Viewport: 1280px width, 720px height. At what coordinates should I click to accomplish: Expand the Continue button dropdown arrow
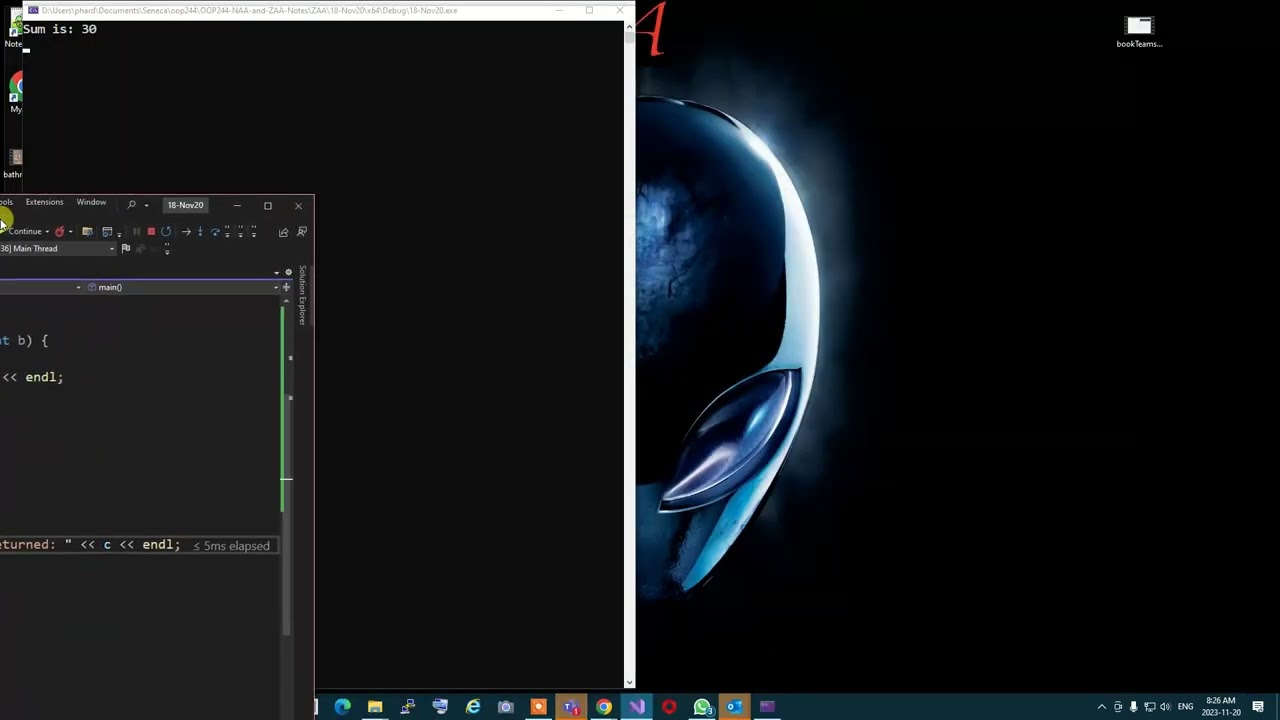[47, 232]
